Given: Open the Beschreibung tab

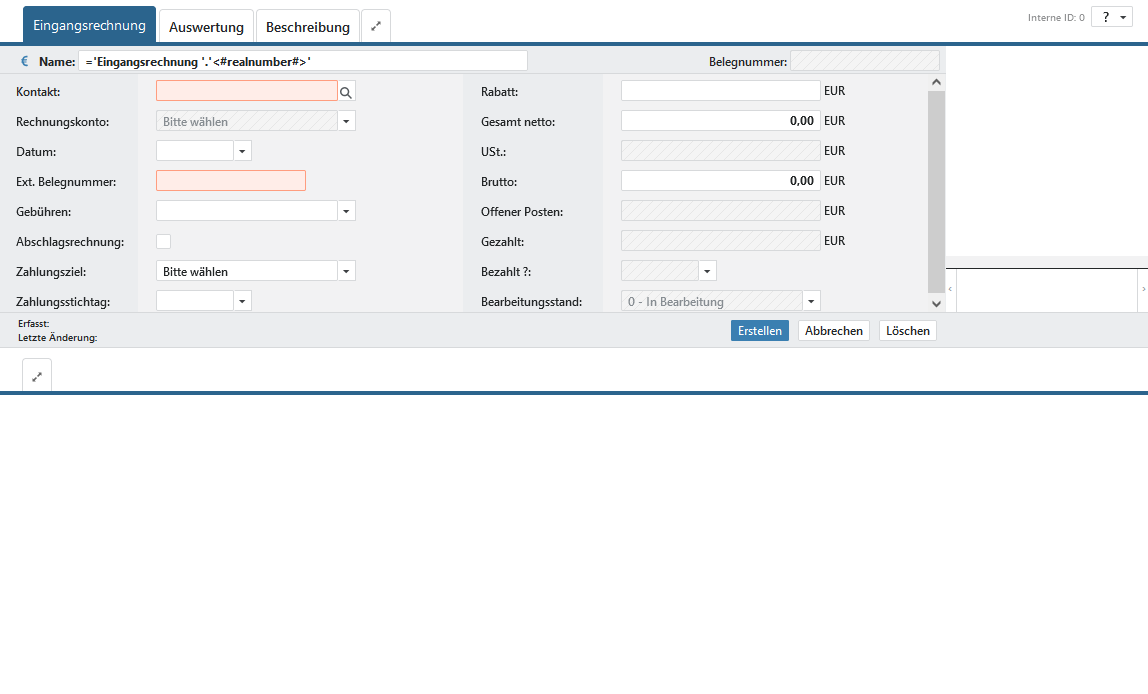Looking at the screenshot, I should pyautogui.click(x=307, y=27).
